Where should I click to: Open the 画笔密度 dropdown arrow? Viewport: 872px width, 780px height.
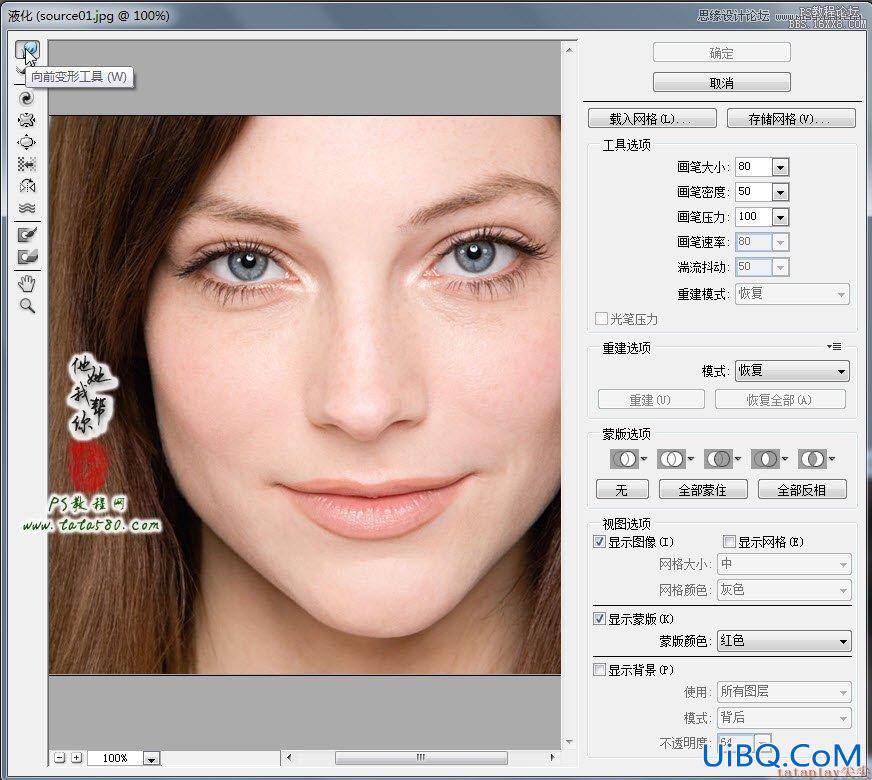click(x=780, y=192)
